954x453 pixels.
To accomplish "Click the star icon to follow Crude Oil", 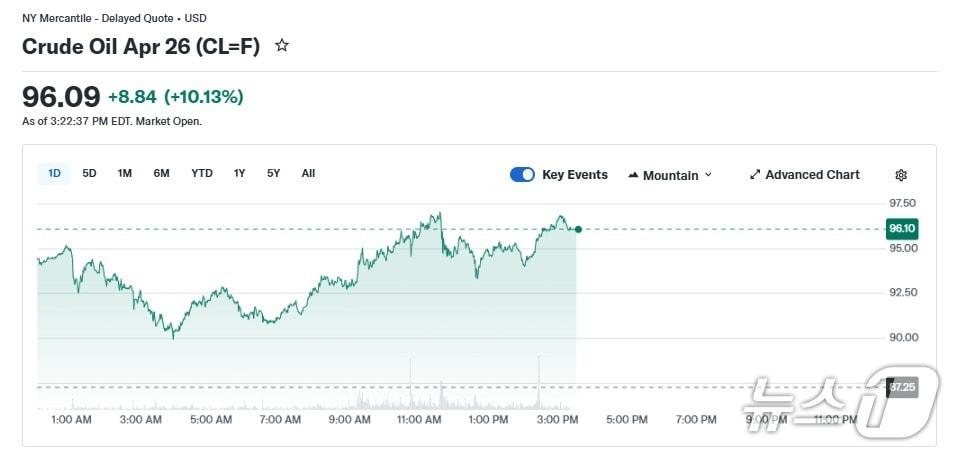I will [282, 46].
